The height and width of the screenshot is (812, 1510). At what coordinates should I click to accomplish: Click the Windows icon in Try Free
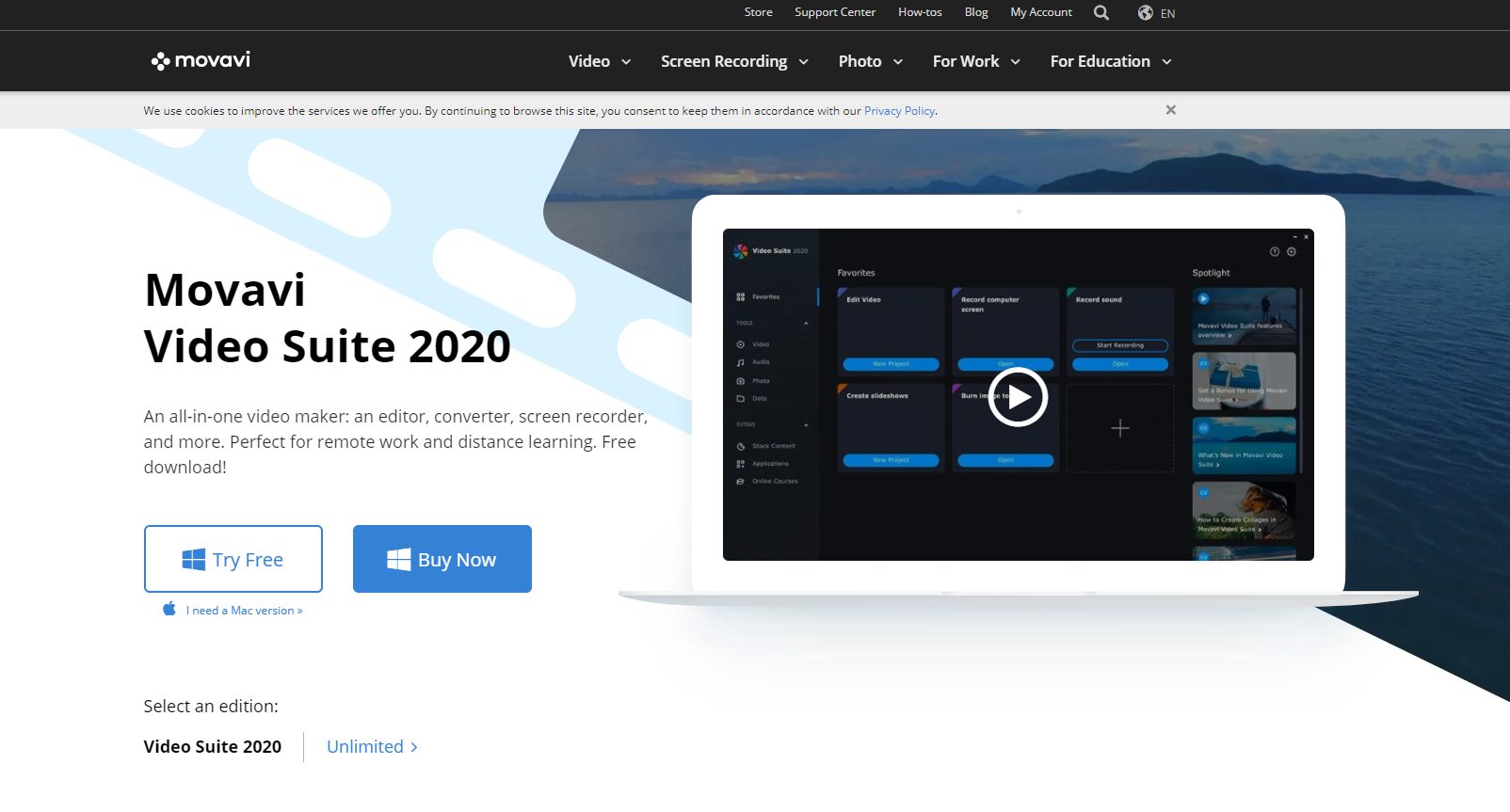193,560
